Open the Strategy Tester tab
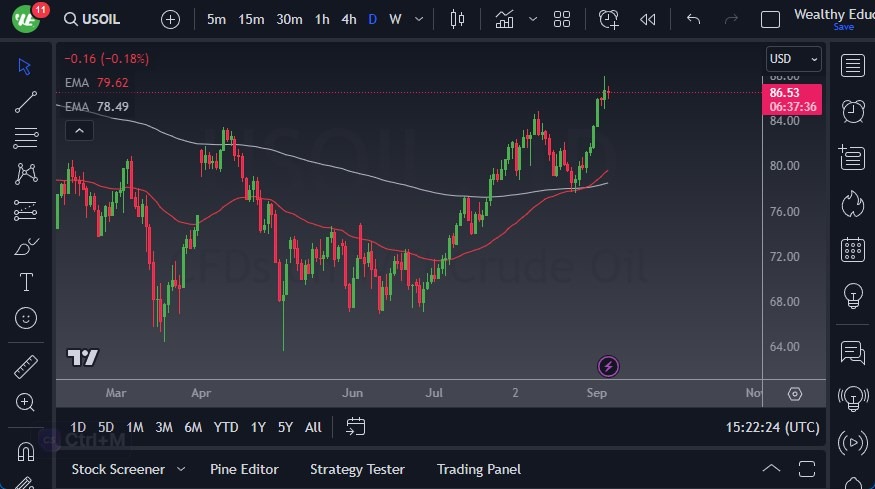The height and width of the screenshot is (489, 875). point(357,469)
